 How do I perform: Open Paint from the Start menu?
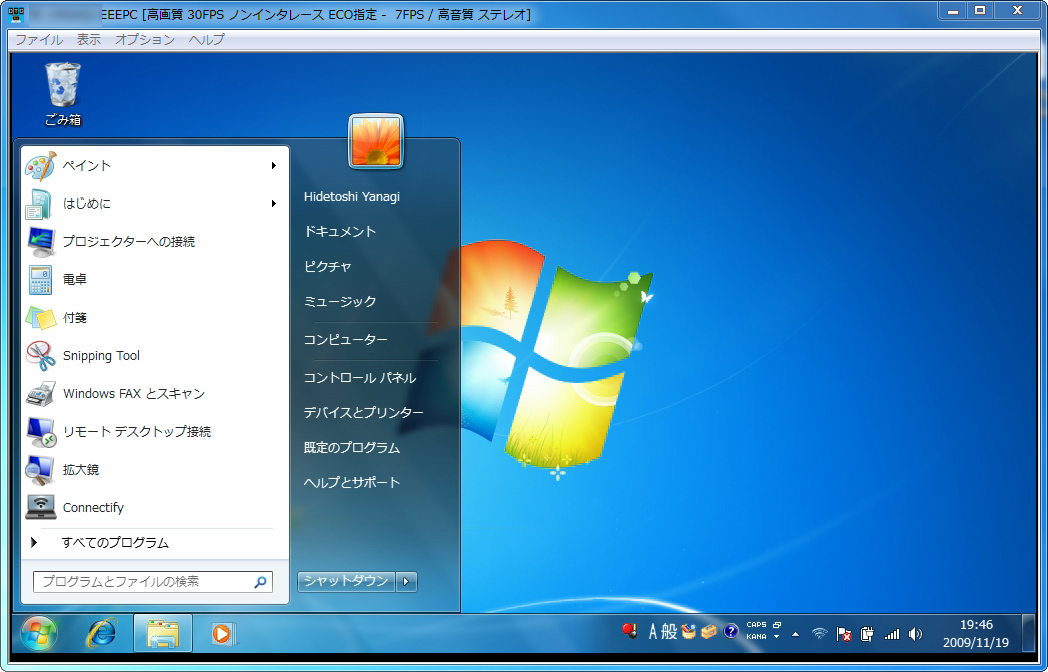85,165
